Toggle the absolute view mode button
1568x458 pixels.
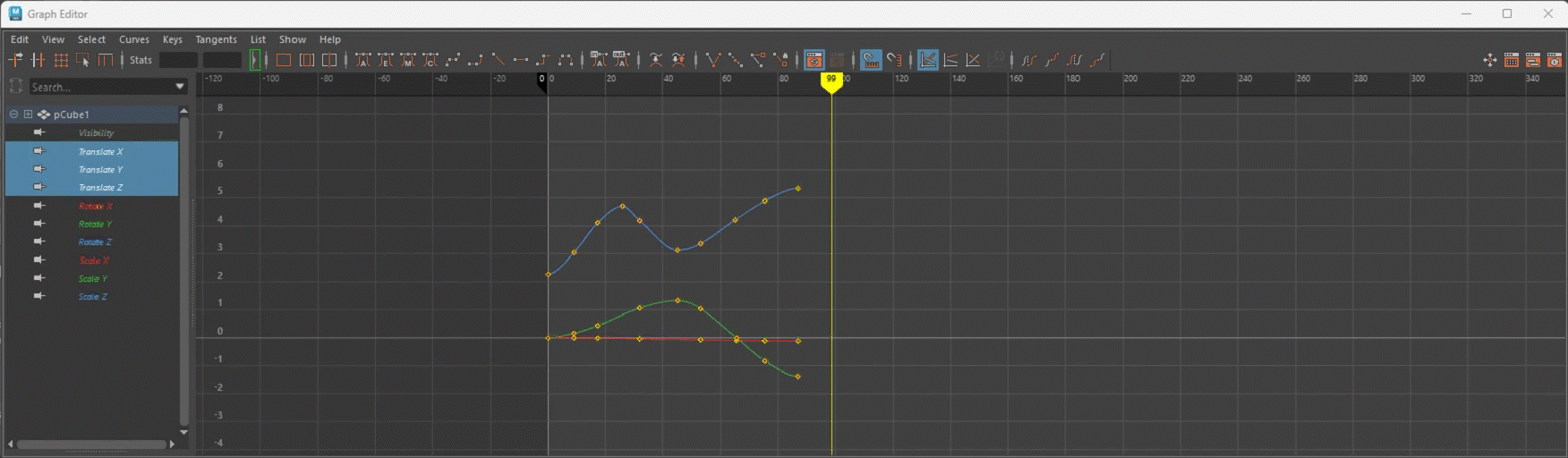[x=928, y=60]
